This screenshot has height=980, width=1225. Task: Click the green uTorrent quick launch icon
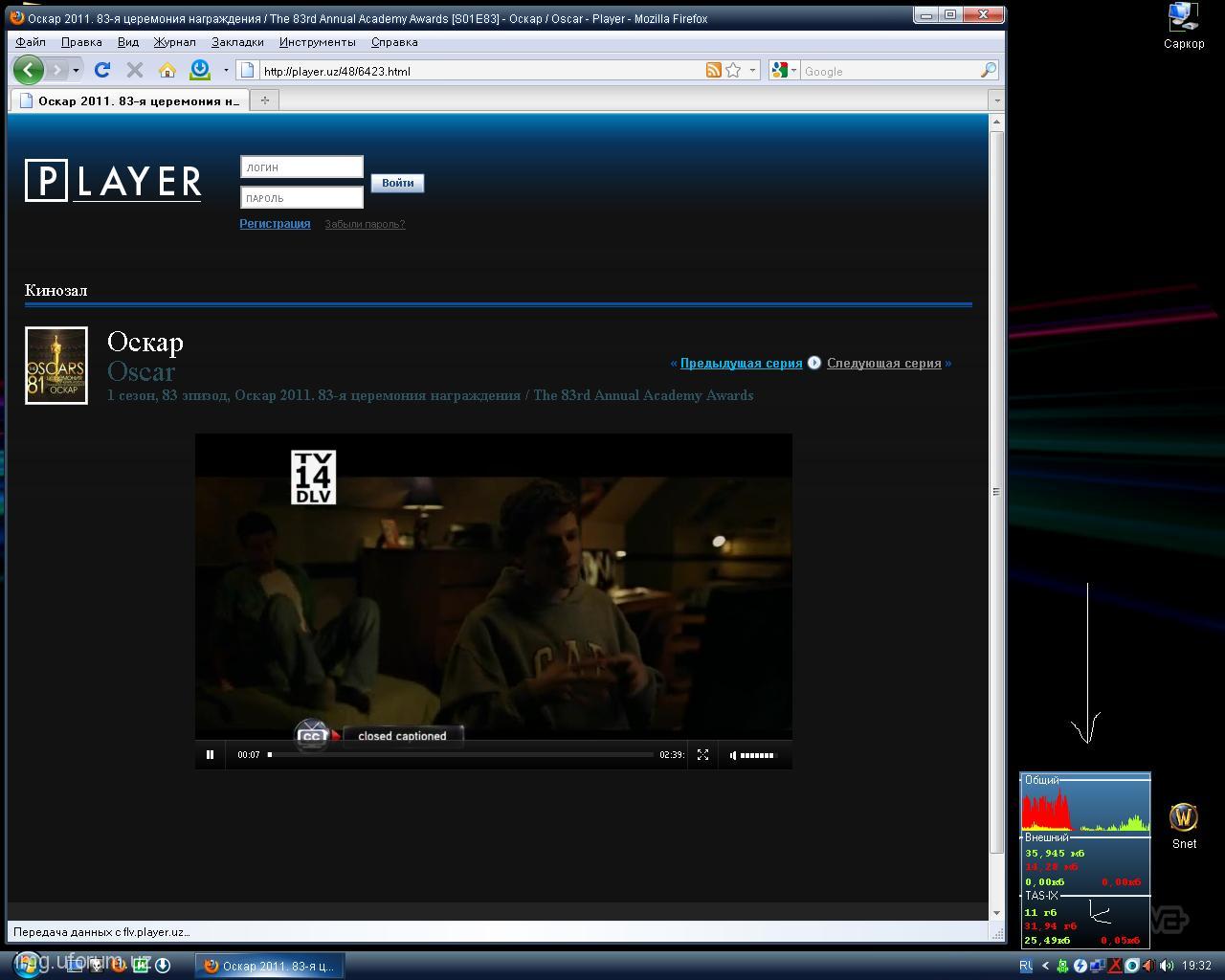[140, 965]
